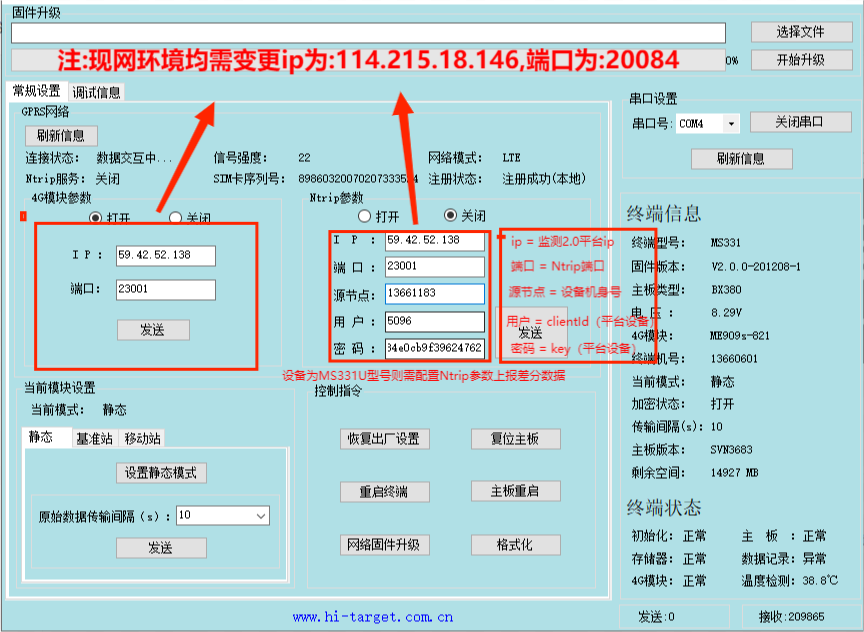The width and height of the screenshot is (864, 632).
Task: Click the 设置静态模式 button
Action: [161, 472]
